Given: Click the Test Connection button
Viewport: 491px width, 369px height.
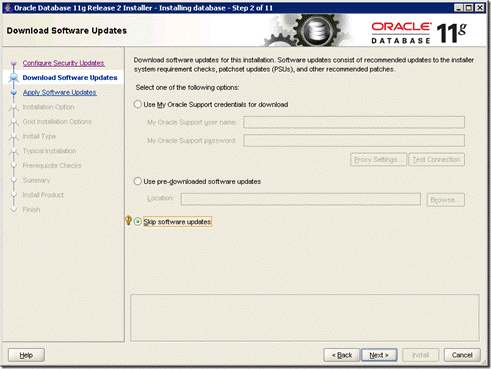Looking at the screenshot, I should click(436, 160).
